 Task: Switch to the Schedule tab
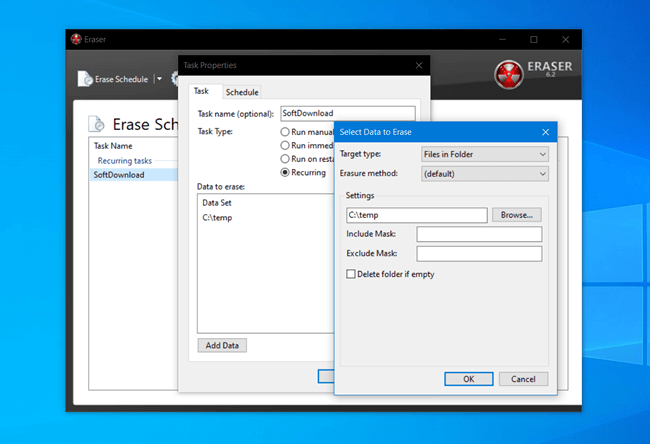(241, 92)
